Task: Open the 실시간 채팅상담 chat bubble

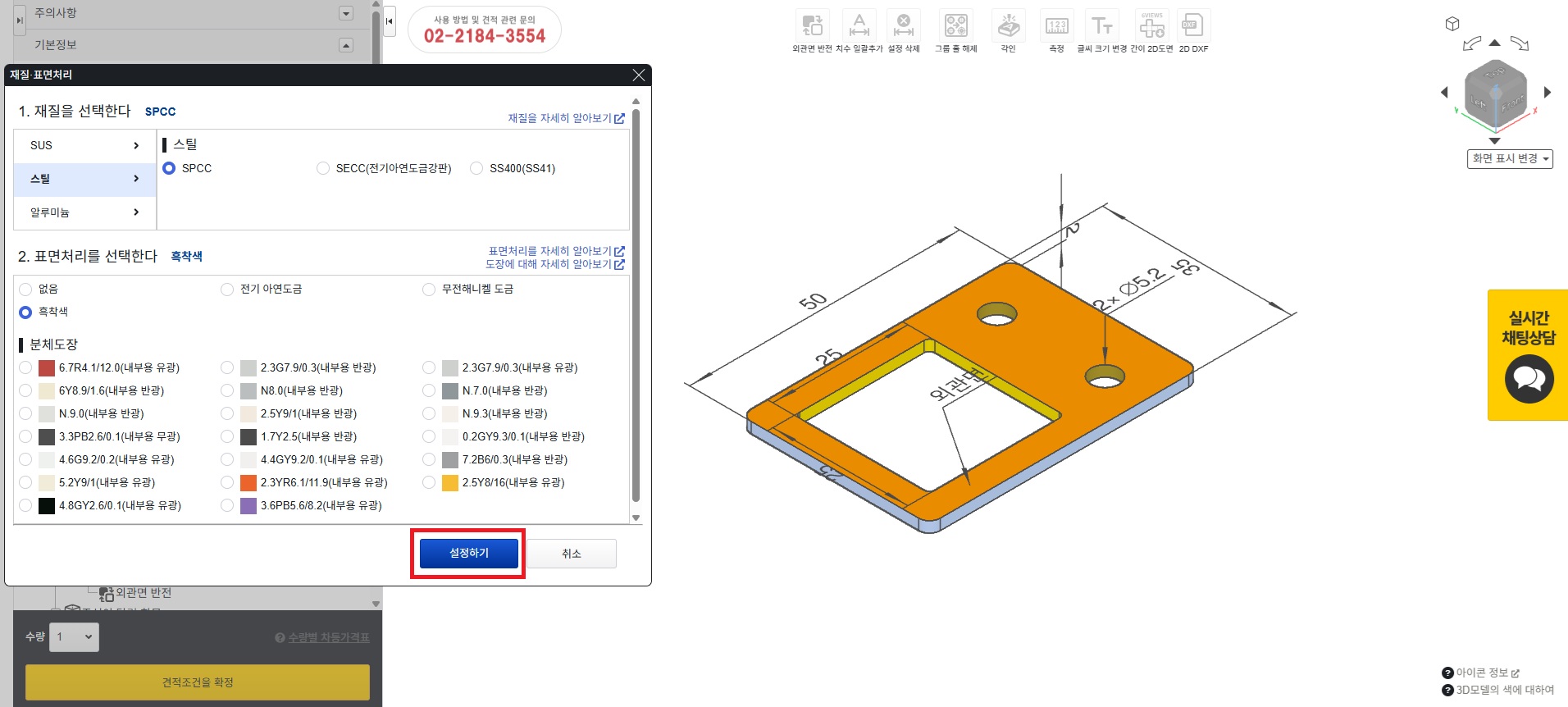Action: [1529, 378]
